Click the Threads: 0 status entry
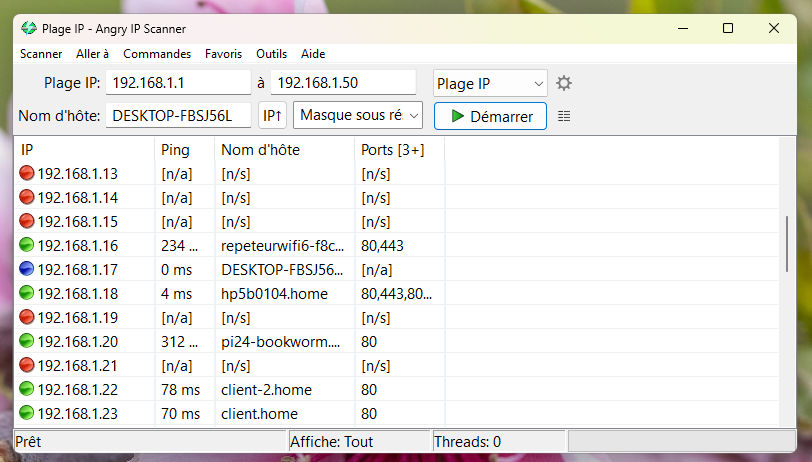The width and height of the screenshot is (812, 462). 468,442
